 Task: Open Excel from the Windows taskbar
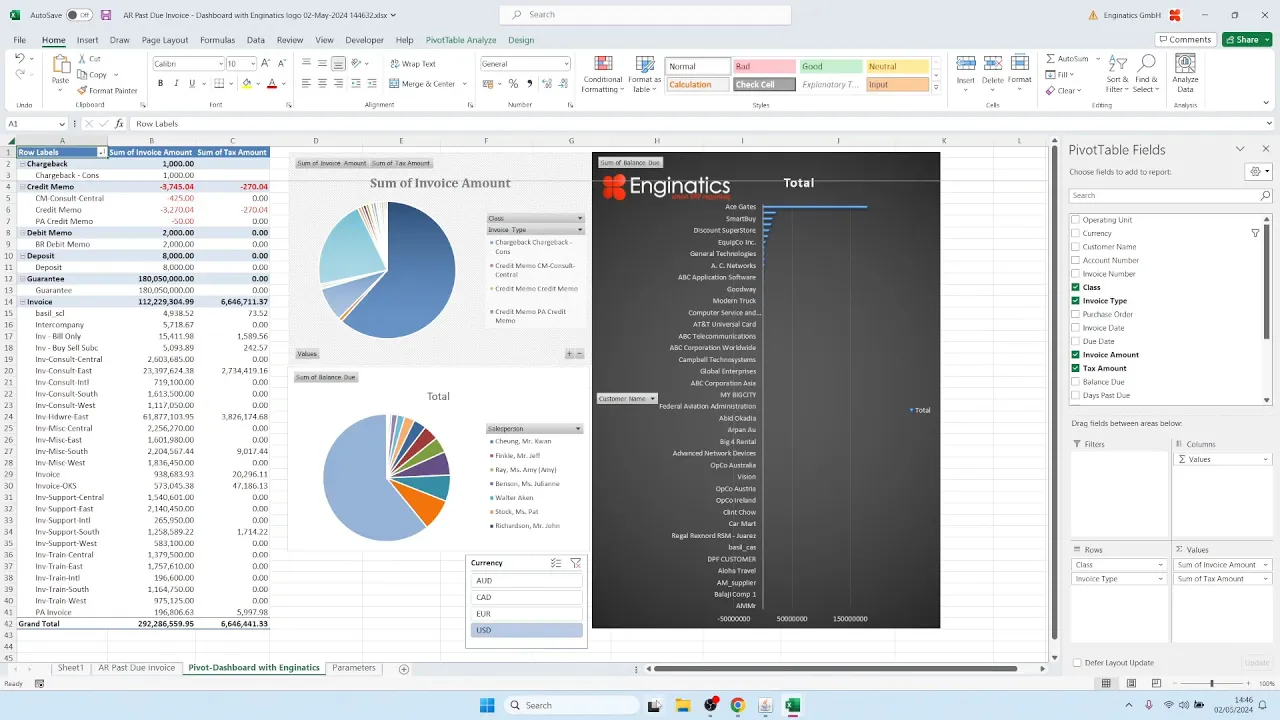(792, 705)
